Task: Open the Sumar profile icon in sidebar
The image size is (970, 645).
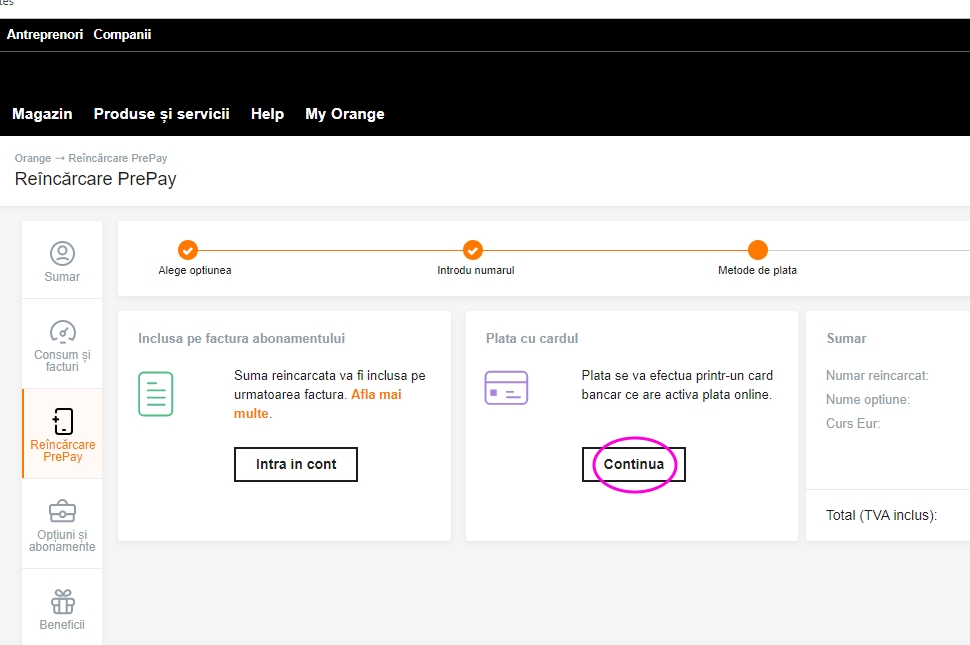Action: [x=62, y=253]
